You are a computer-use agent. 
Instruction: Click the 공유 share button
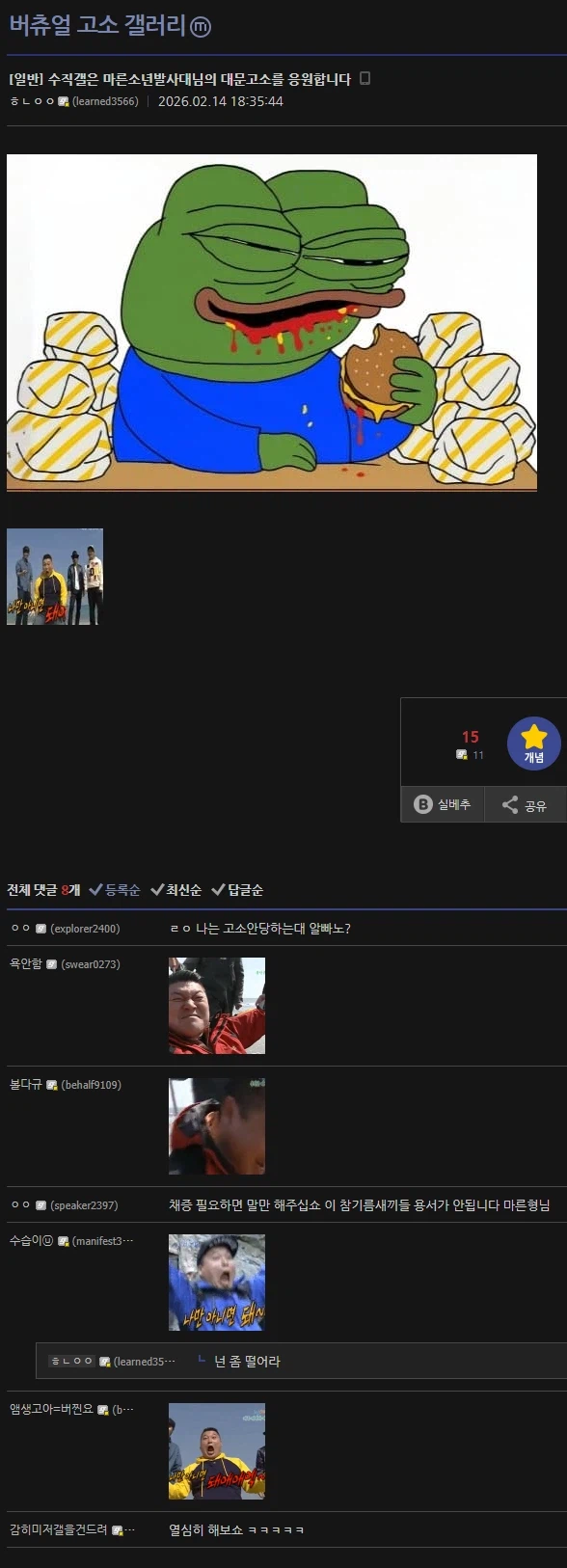point(525,804)
